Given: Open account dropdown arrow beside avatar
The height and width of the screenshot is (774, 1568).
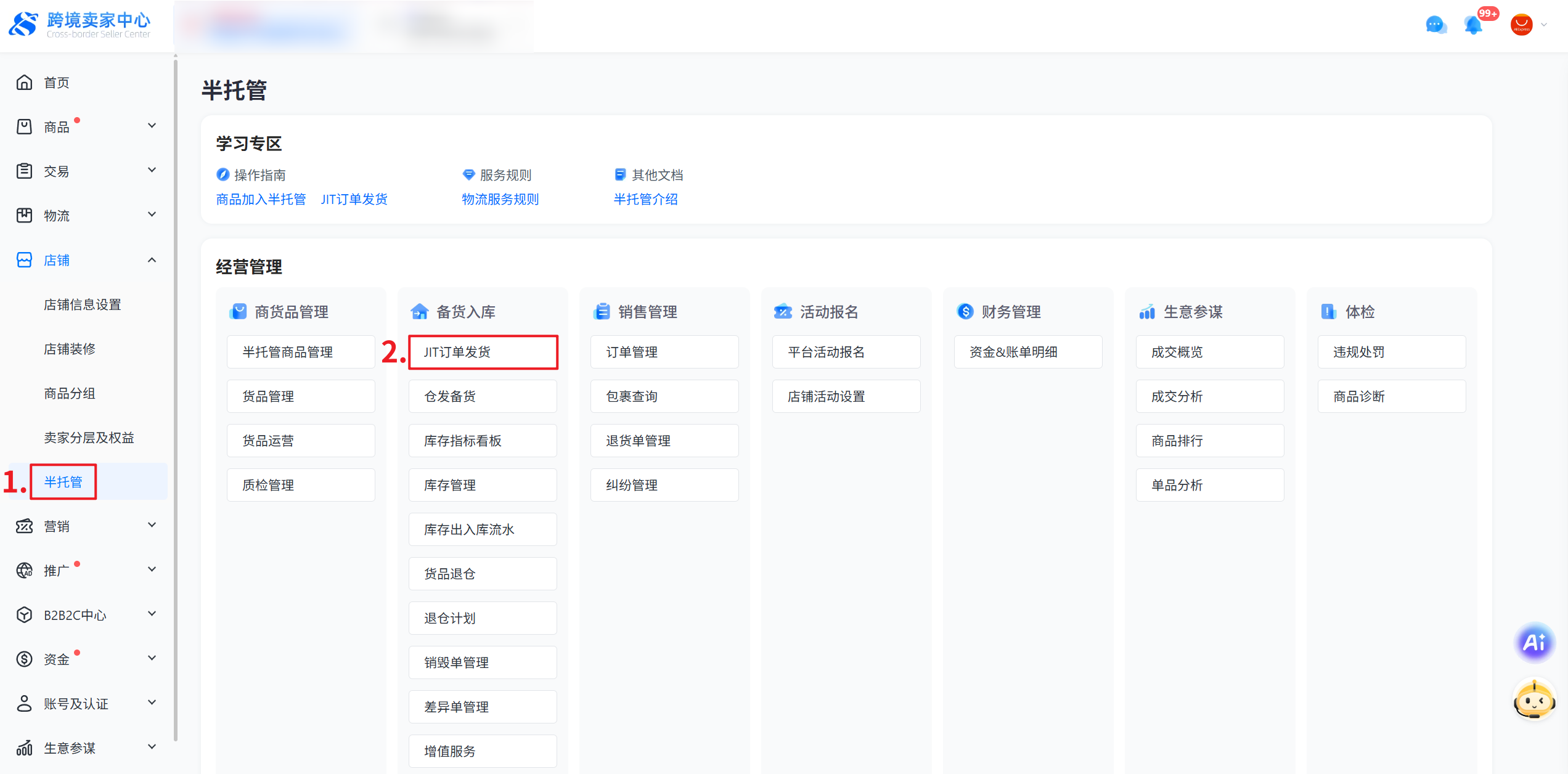Looking at the screenshot, I should pyautogui.click(x=1545, y=25).
